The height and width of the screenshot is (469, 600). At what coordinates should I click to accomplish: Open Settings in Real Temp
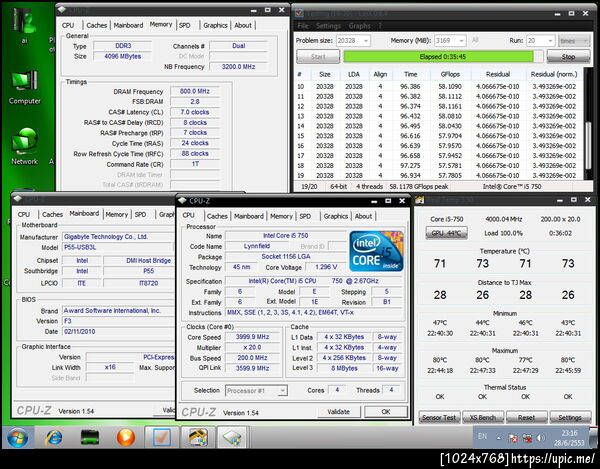tap(569, 417)
